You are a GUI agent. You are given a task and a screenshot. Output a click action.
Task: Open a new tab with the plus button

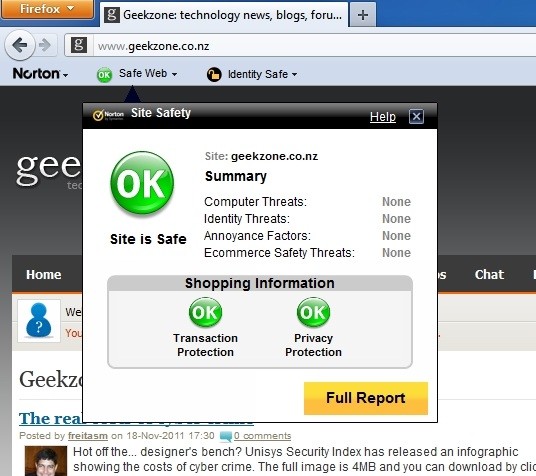pos(363,15)
